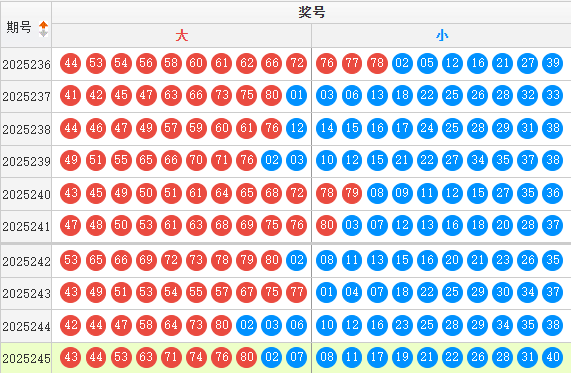Click blue ball 40 in row 2025245

coord(552,357)
